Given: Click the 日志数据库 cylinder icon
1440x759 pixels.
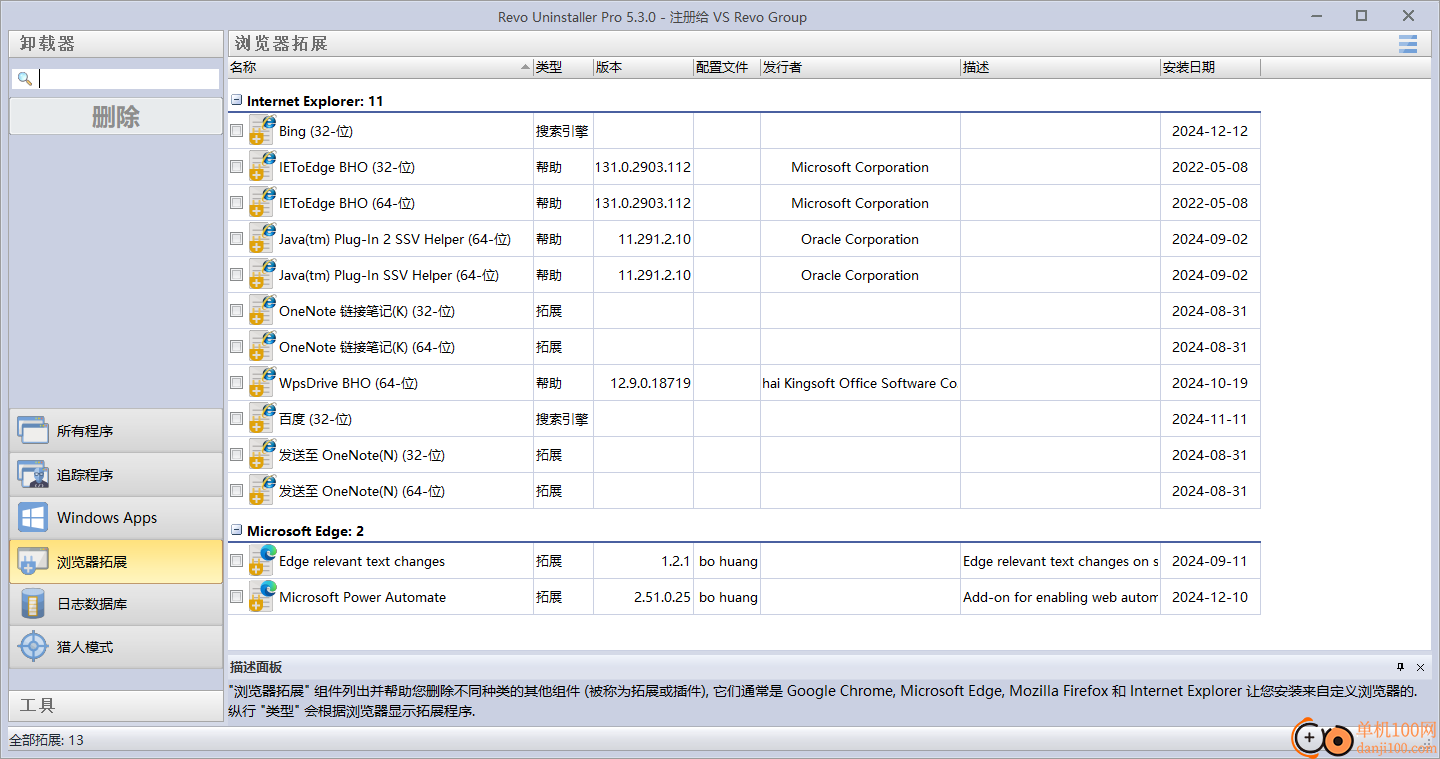Looking at the screenshot, I should [33, 604].
